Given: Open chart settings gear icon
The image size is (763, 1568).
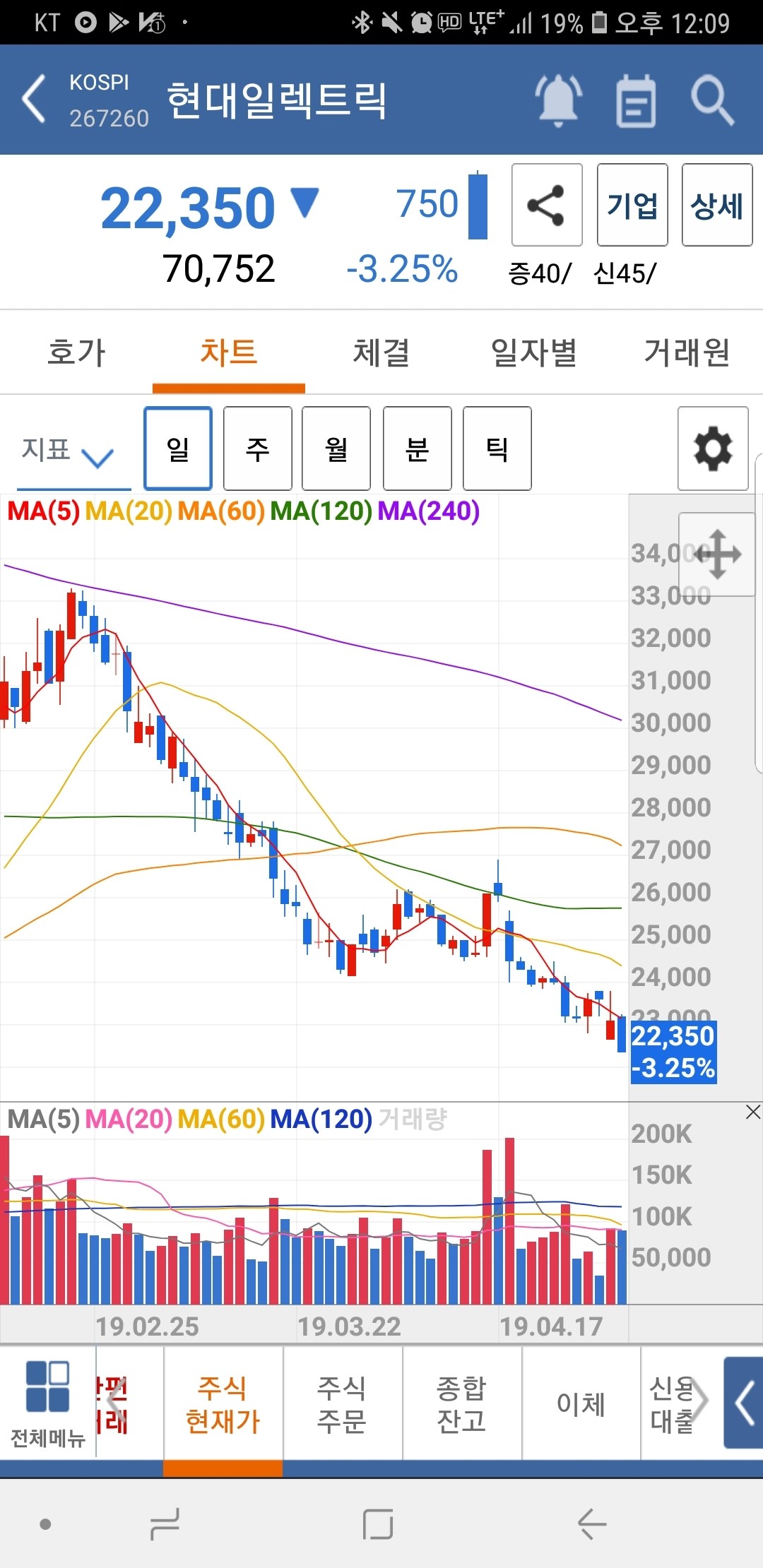Looking at the screenshot, I should 712,449.
